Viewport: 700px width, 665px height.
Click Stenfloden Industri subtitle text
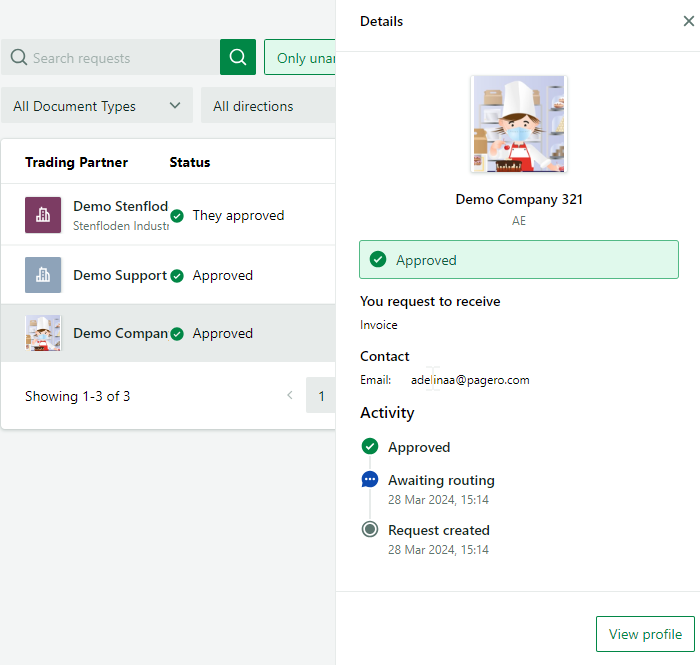click(121, 226)
